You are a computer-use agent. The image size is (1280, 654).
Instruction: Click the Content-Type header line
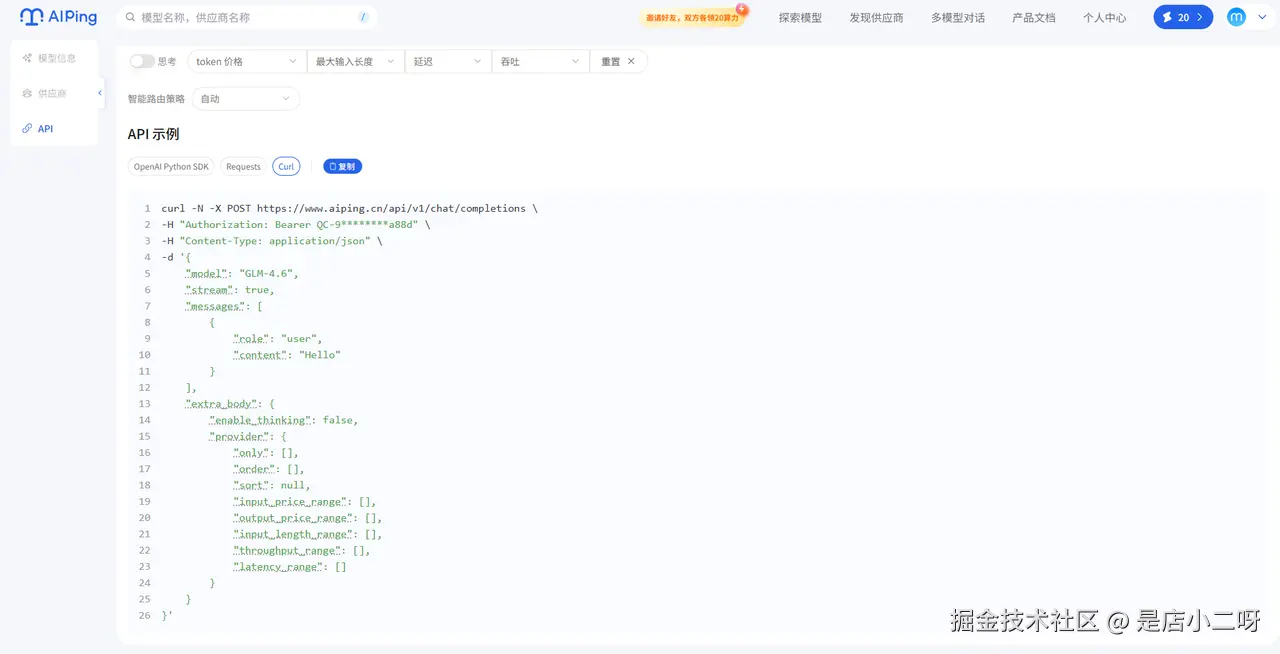(x=272, y=241)
